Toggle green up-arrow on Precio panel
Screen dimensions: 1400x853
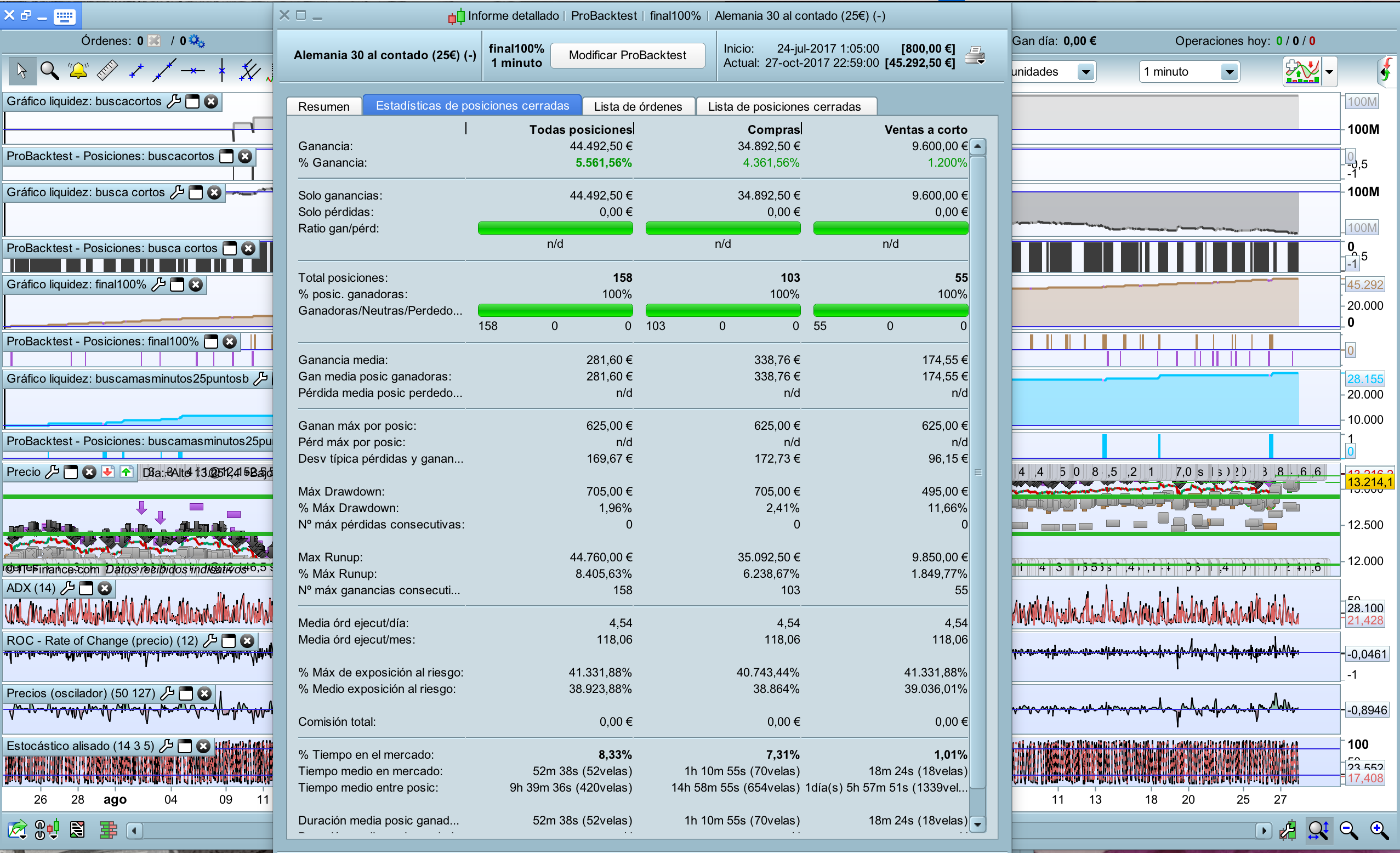(x=126, y=471)
